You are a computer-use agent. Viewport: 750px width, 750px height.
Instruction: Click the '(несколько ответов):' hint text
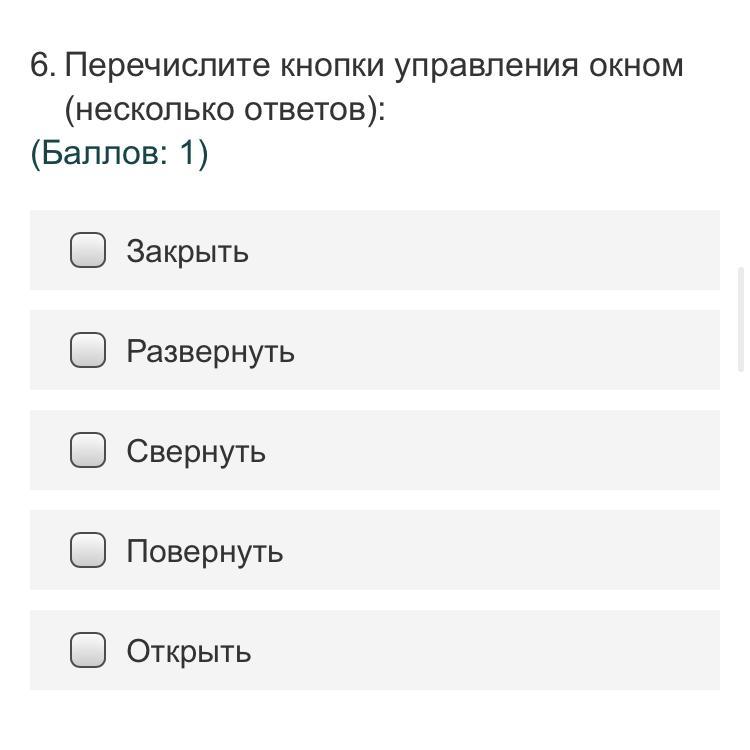click(x=224, y=109)
